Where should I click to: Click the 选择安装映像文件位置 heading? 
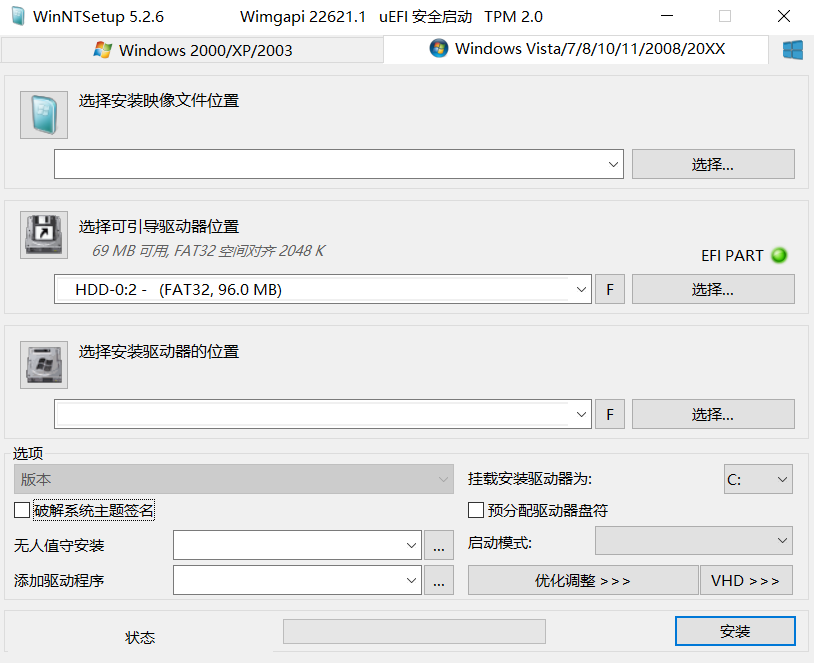[159, 100]
